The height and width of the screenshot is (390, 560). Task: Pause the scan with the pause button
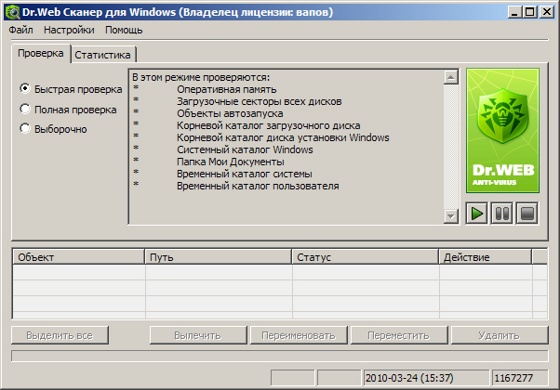coord(502,213)
